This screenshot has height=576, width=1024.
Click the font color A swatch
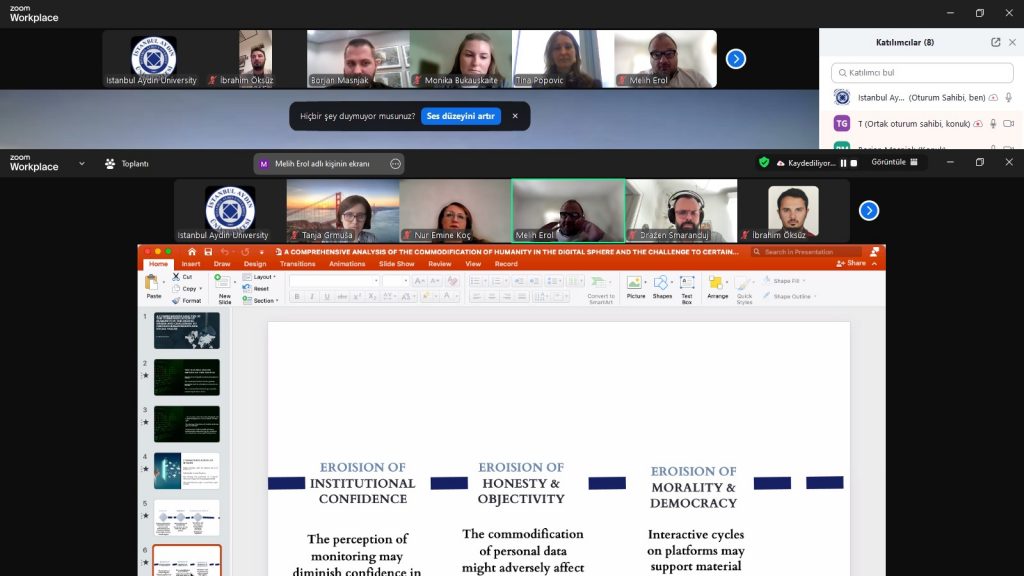(x=447, y=296)
